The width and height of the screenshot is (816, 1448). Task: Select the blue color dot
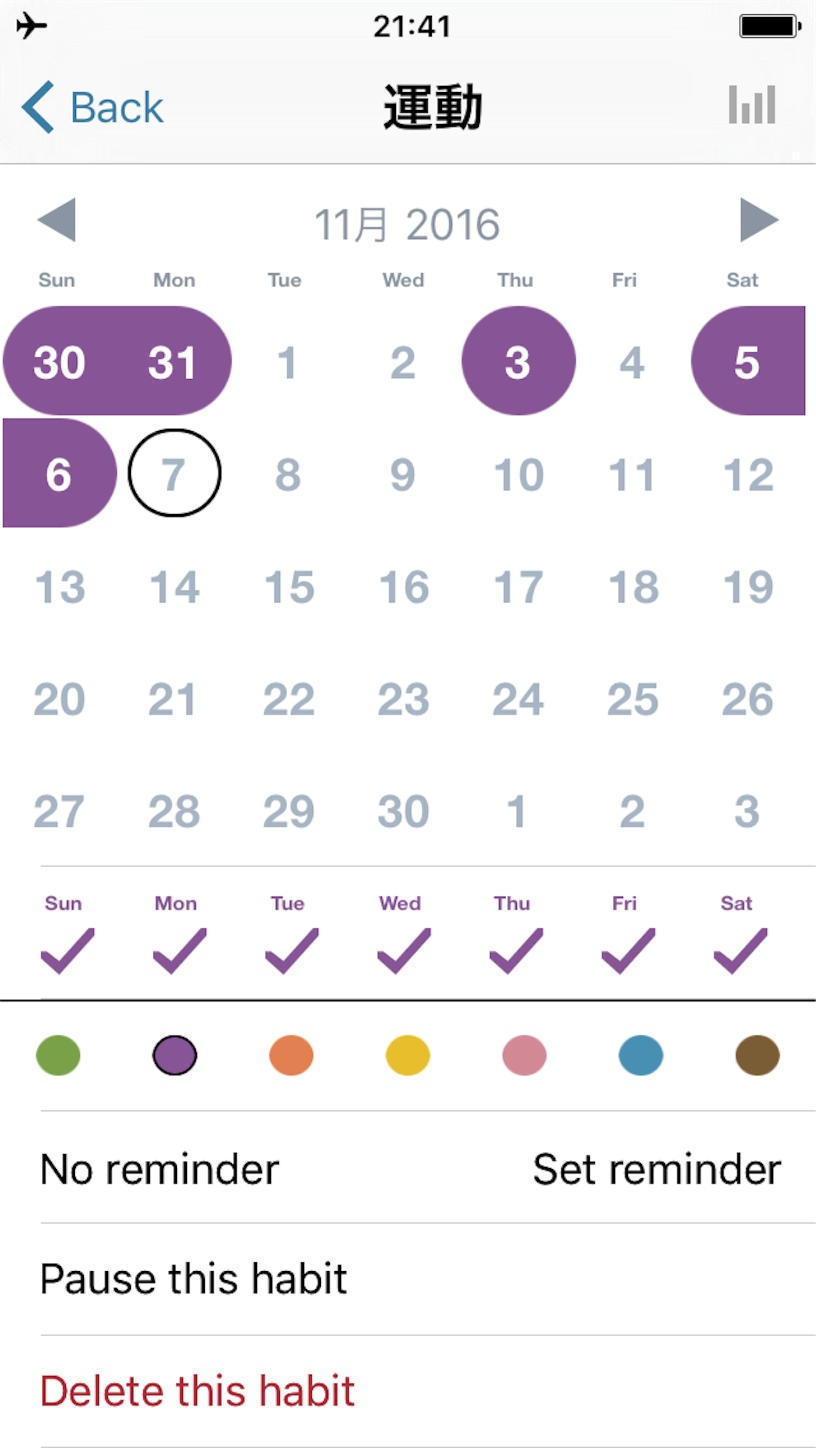tap(641, 1055)
